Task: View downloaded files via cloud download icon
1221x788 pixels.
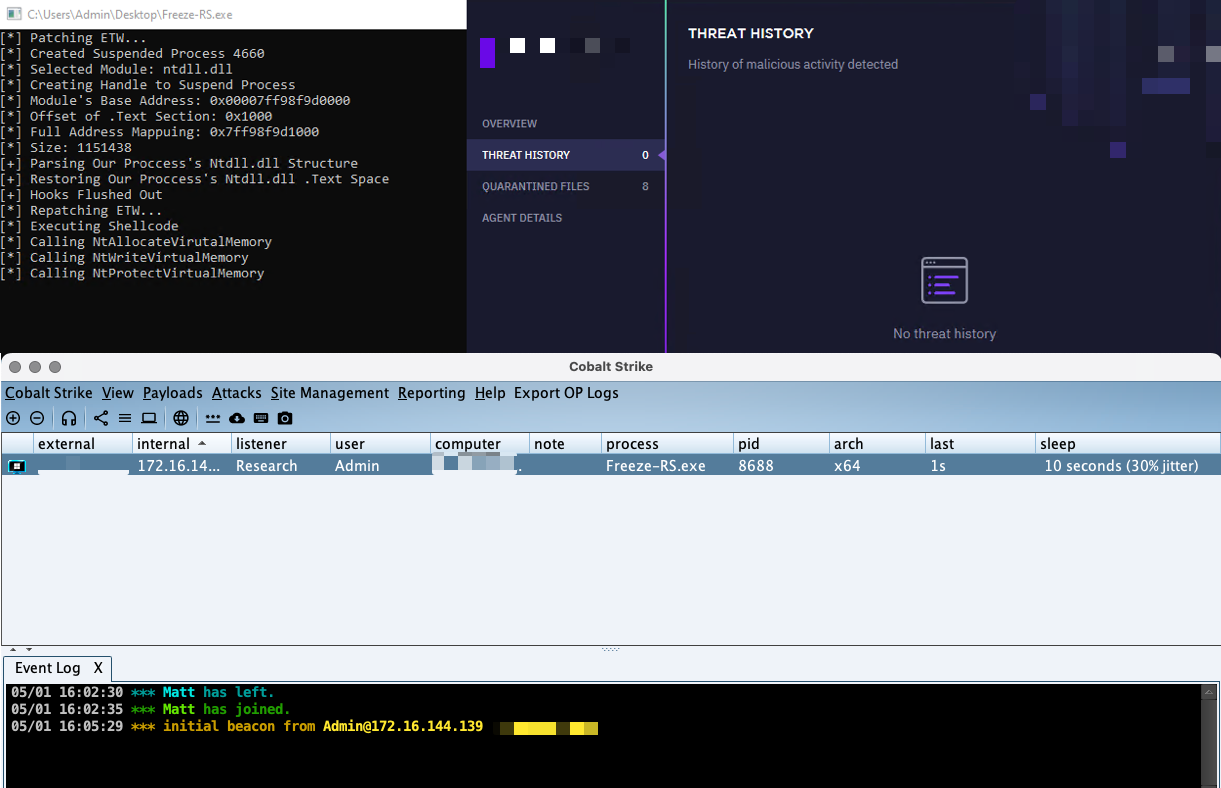Action: pyautogui.click(x=237, y=418)
